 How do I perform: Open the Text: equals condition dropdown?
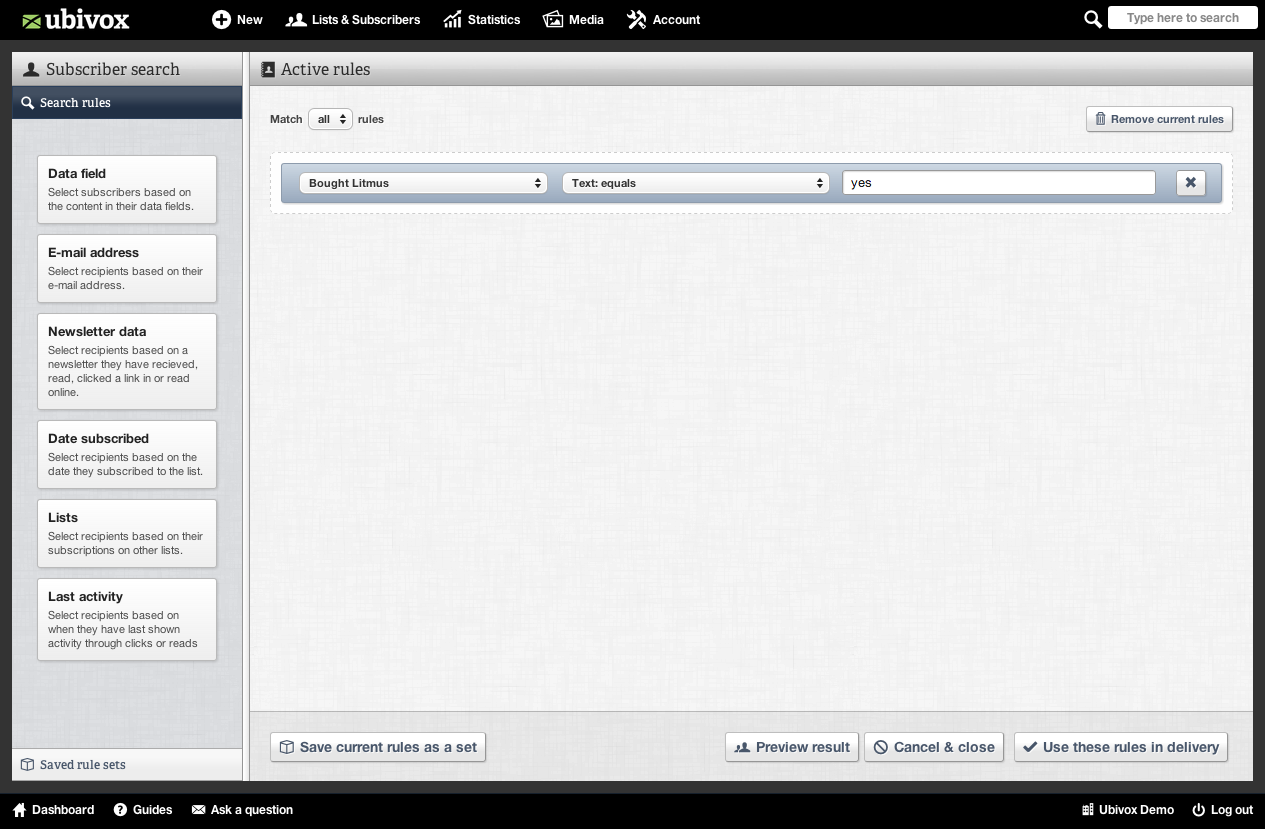pos(695,183)
